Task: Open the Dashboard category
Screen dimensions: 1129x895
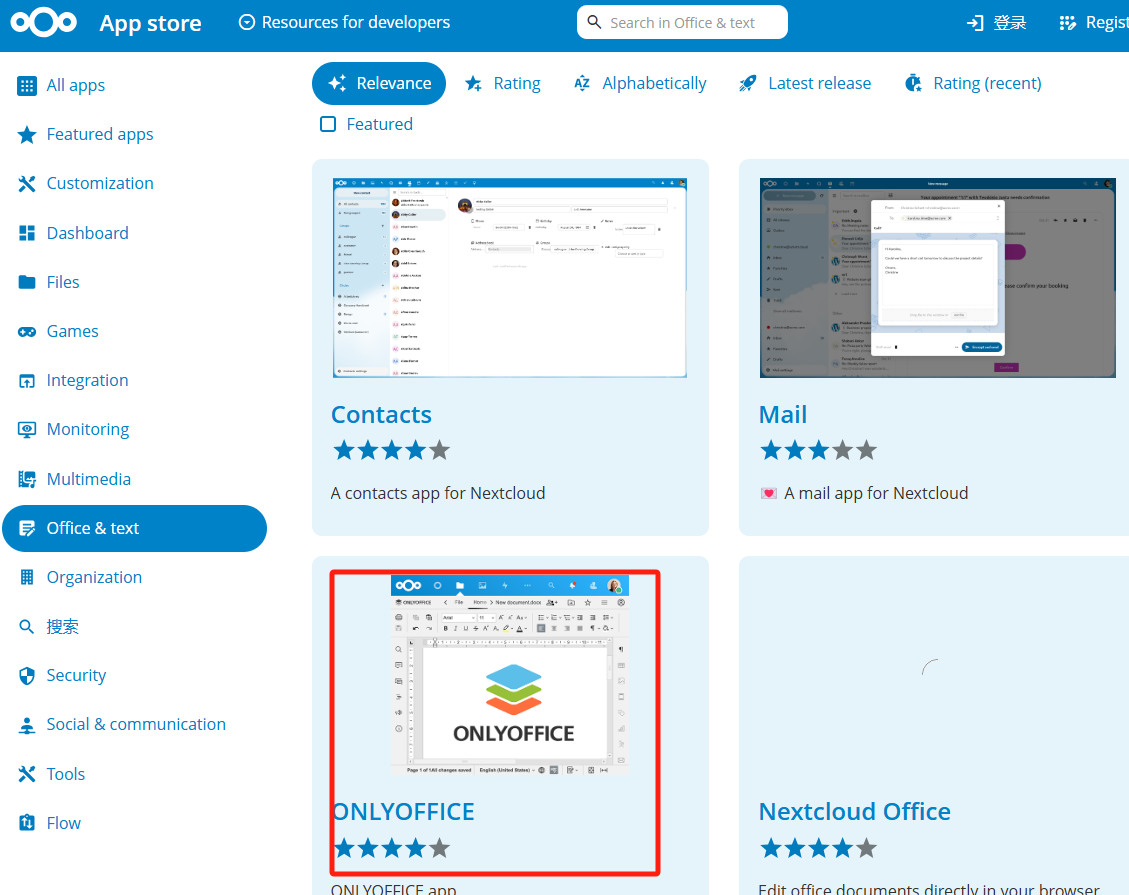Action: [87, 233]
